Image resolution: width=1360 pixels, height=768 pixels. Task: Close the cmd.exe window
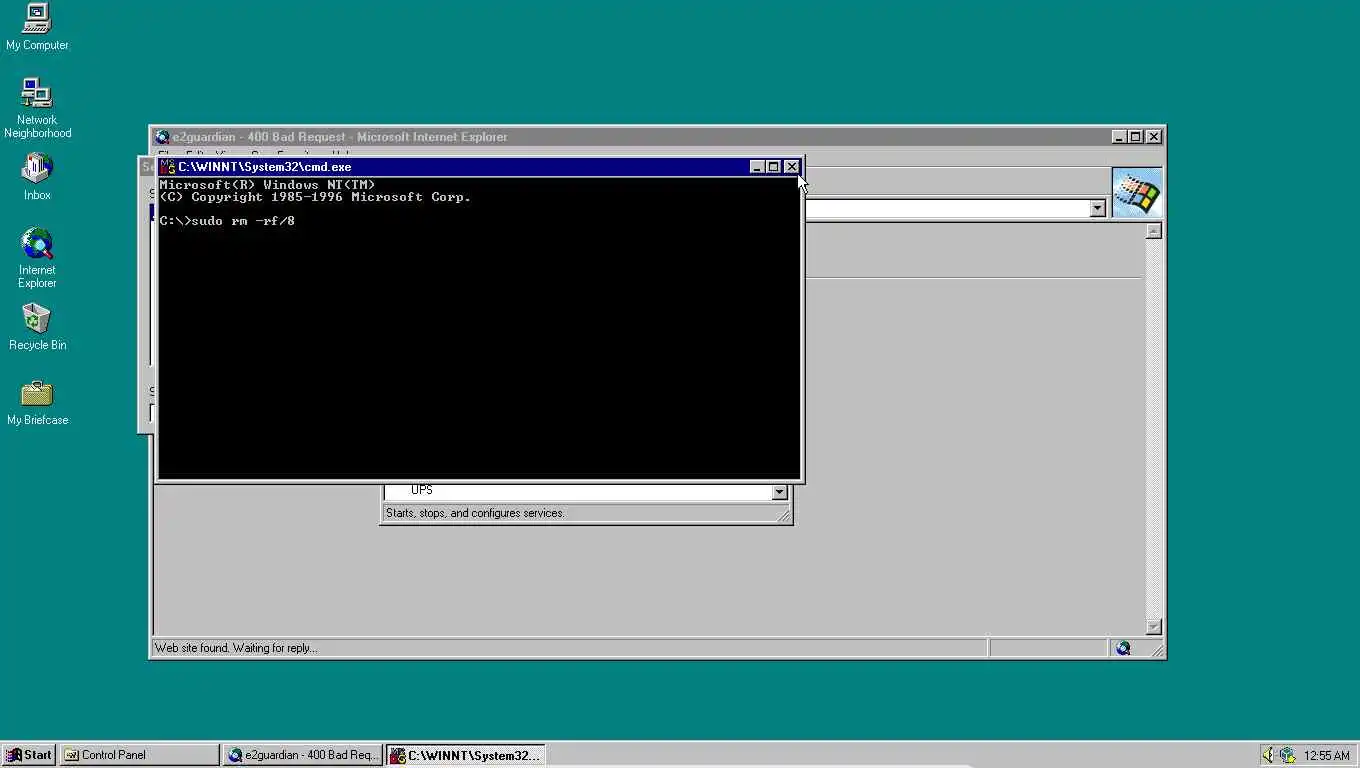[792, 167]
